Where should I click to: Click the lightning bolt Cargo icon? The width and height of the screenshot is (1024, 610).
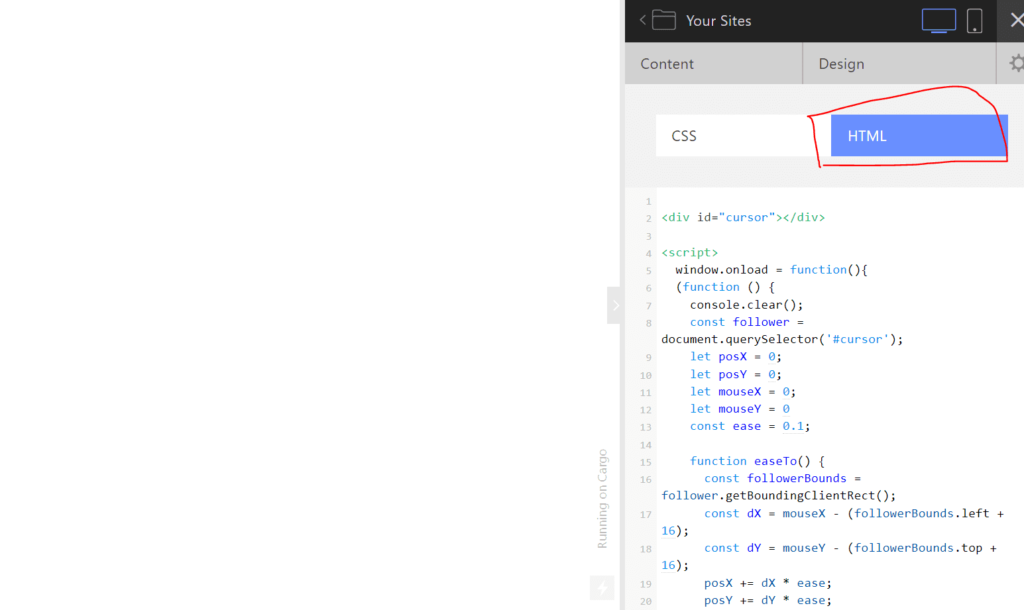click(x=602, y=588)
